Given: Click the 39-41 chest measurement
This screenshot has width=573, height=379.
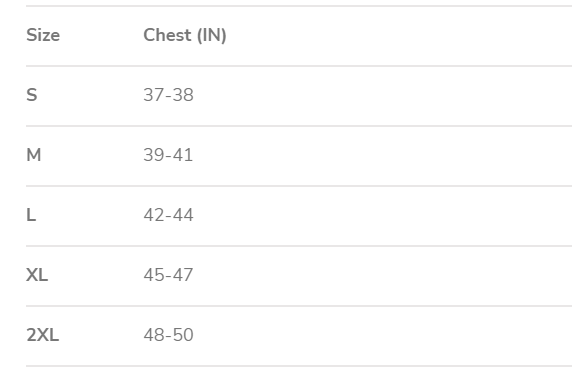Looking at the screenshot, I should 168,155.
